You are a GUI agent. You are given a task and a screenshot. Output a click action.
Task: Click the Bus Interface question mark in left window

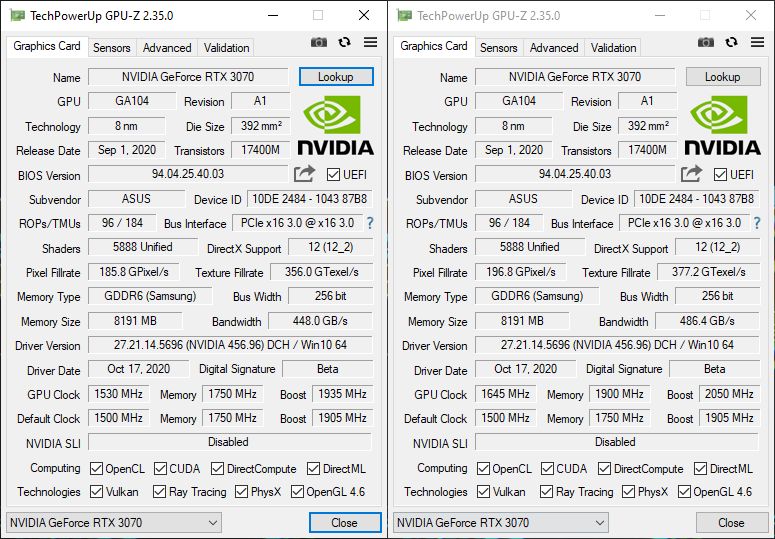[x=370, y=223]
